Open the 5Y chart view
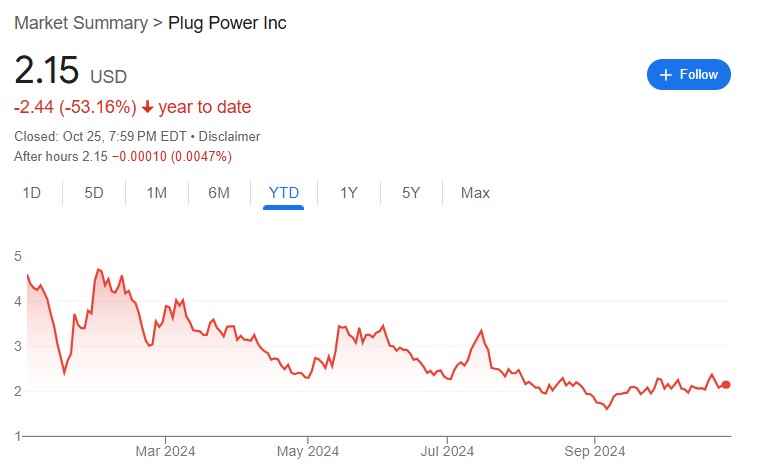The image size is (774, 475). tap(411, 193)
